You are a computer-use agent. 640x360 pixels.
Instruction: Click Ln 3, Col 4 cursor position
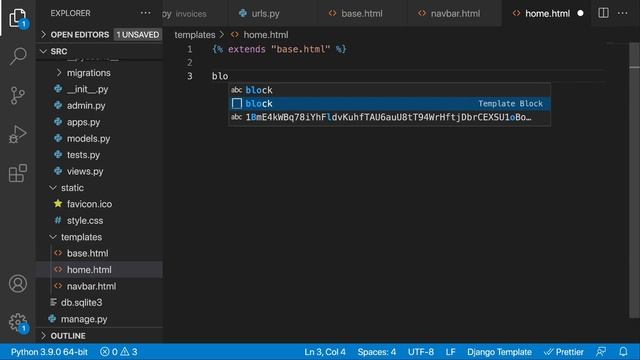(x=325, y=352)
